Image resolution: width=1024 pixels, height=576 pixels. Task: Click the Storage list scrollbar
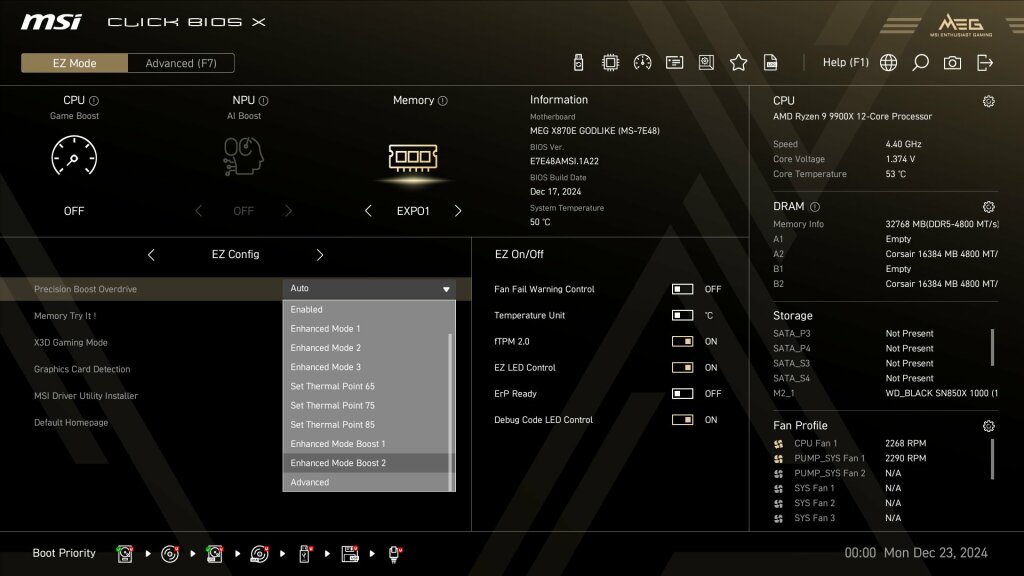click(x=993, y=347)
